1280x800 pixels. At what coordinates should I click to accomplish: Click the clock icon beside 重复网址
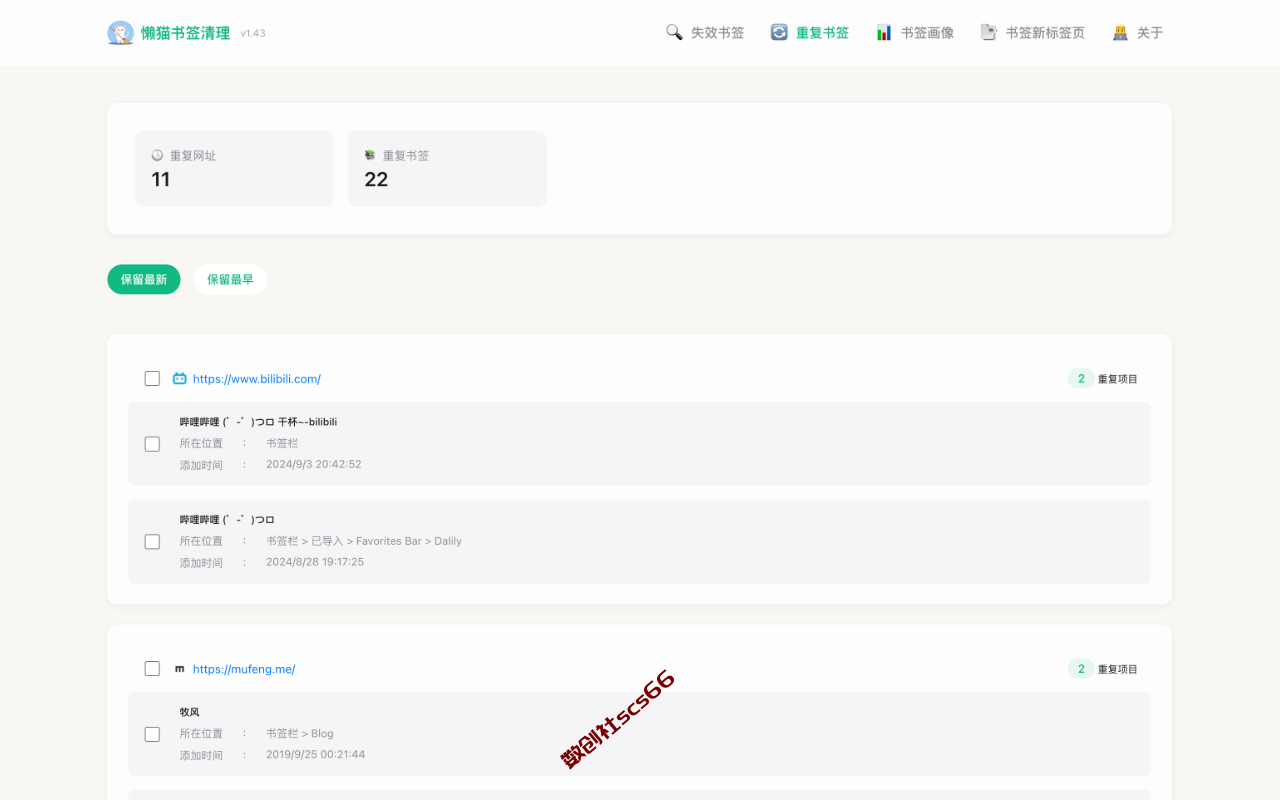pos(157,155)
